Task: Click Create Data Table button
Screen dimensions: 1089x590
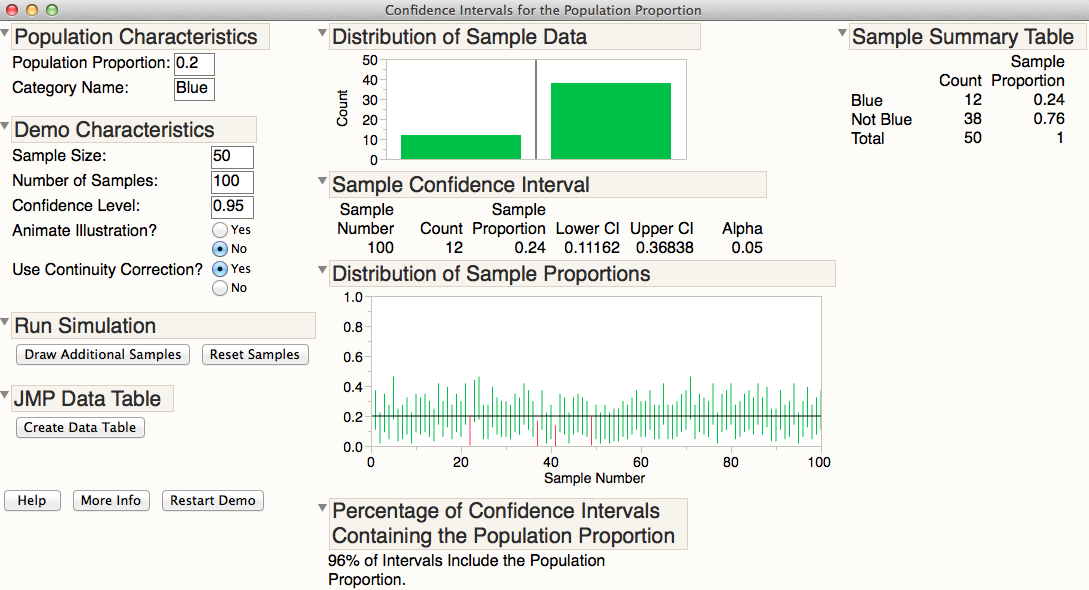Action: pos(80,427)
